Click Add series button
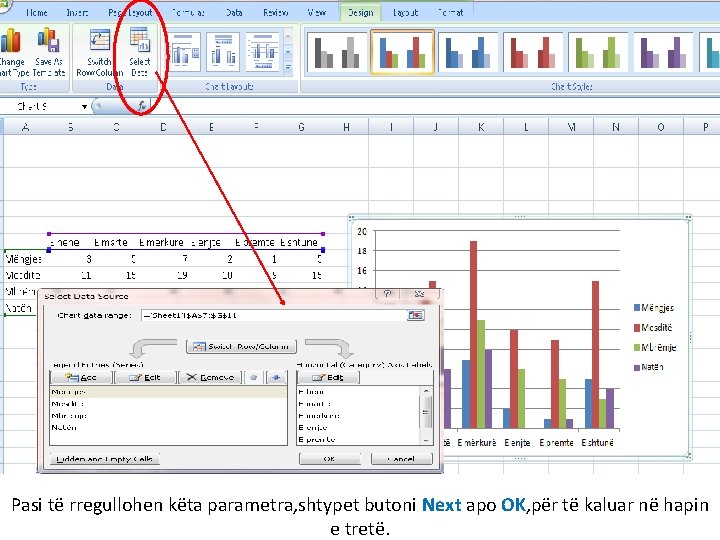720x540 pixels. pyautogui.click(x=81, y=377)
